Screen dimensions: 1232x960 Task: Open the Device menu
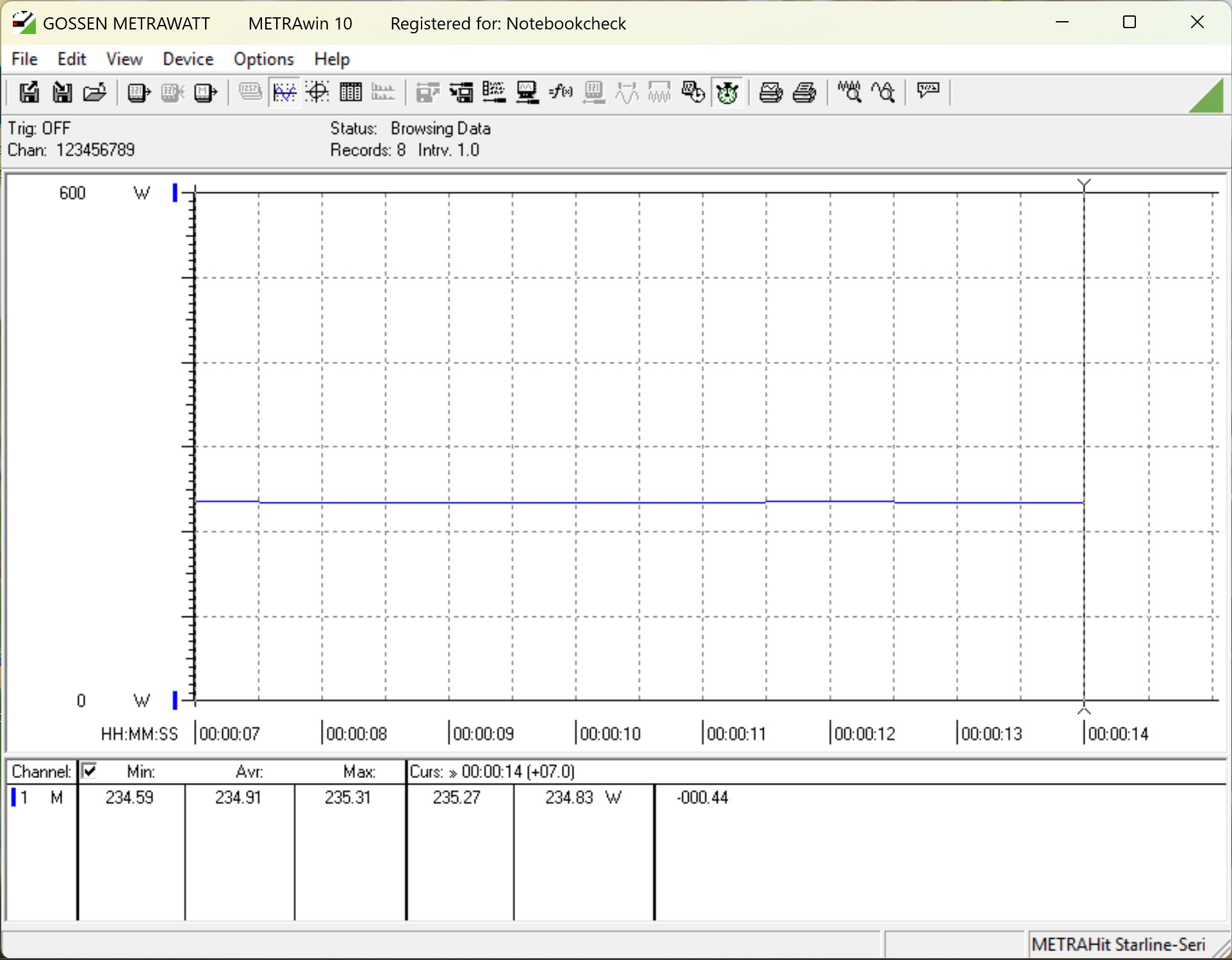[x=188, y=59]
